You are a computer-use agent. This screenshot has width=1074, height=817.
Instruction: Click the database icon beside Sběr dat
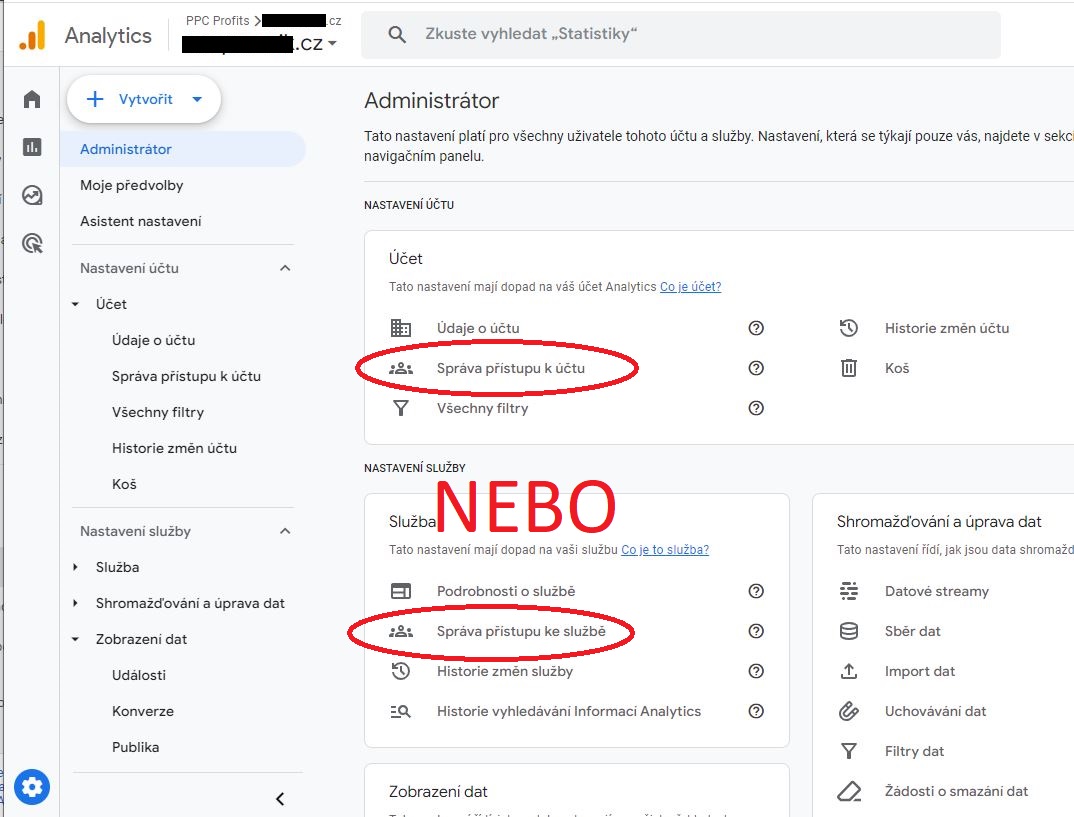[849, 631]
